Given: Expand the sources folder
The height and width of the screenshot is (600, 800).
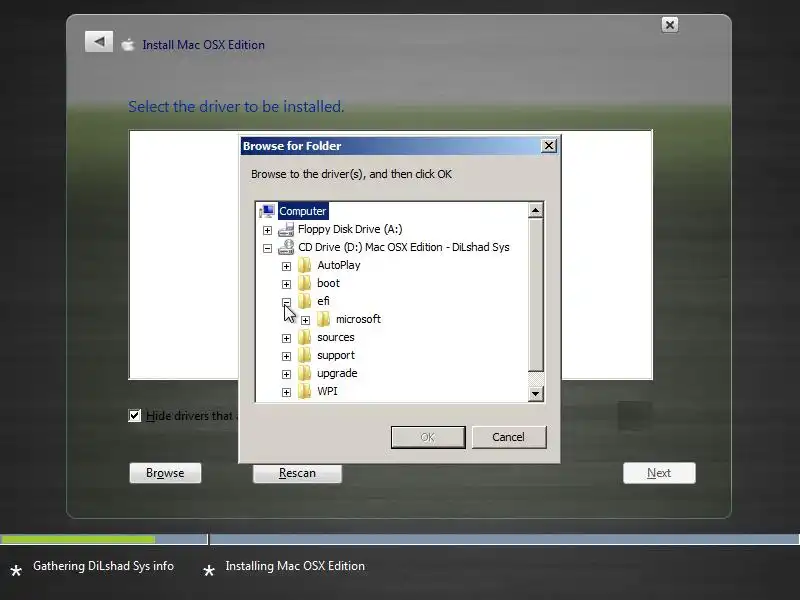Looking at the screenshot, I should pyautogui.click(x=286, y=338).
